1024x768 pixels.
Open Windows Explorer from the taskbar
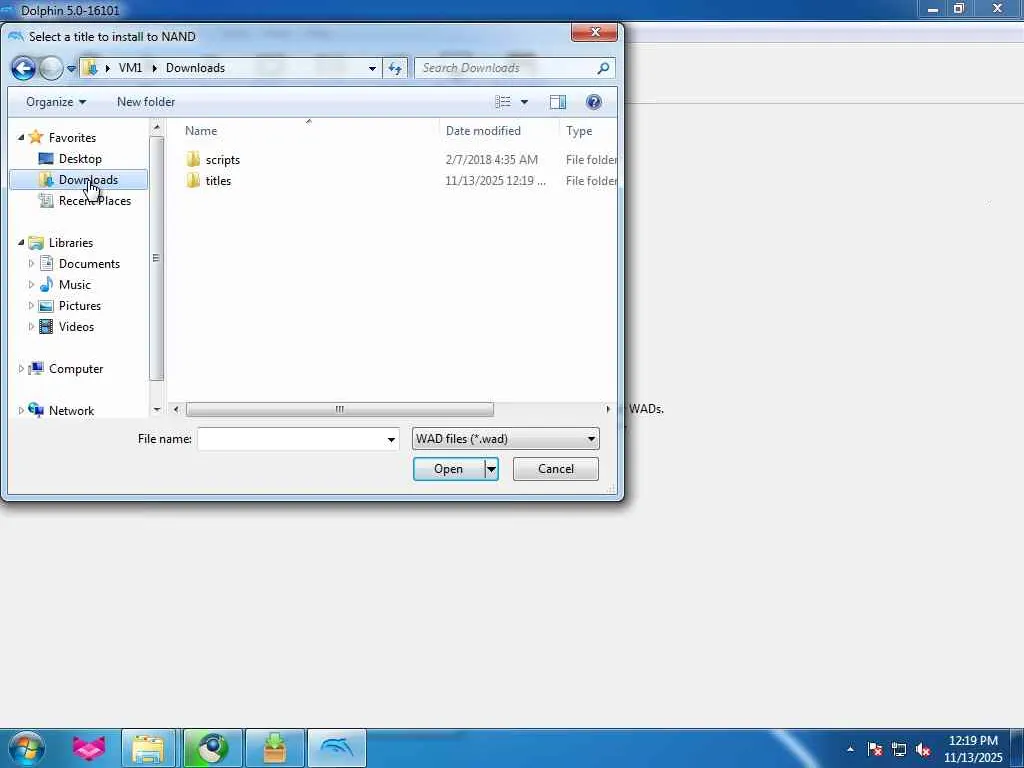point(149,748)
